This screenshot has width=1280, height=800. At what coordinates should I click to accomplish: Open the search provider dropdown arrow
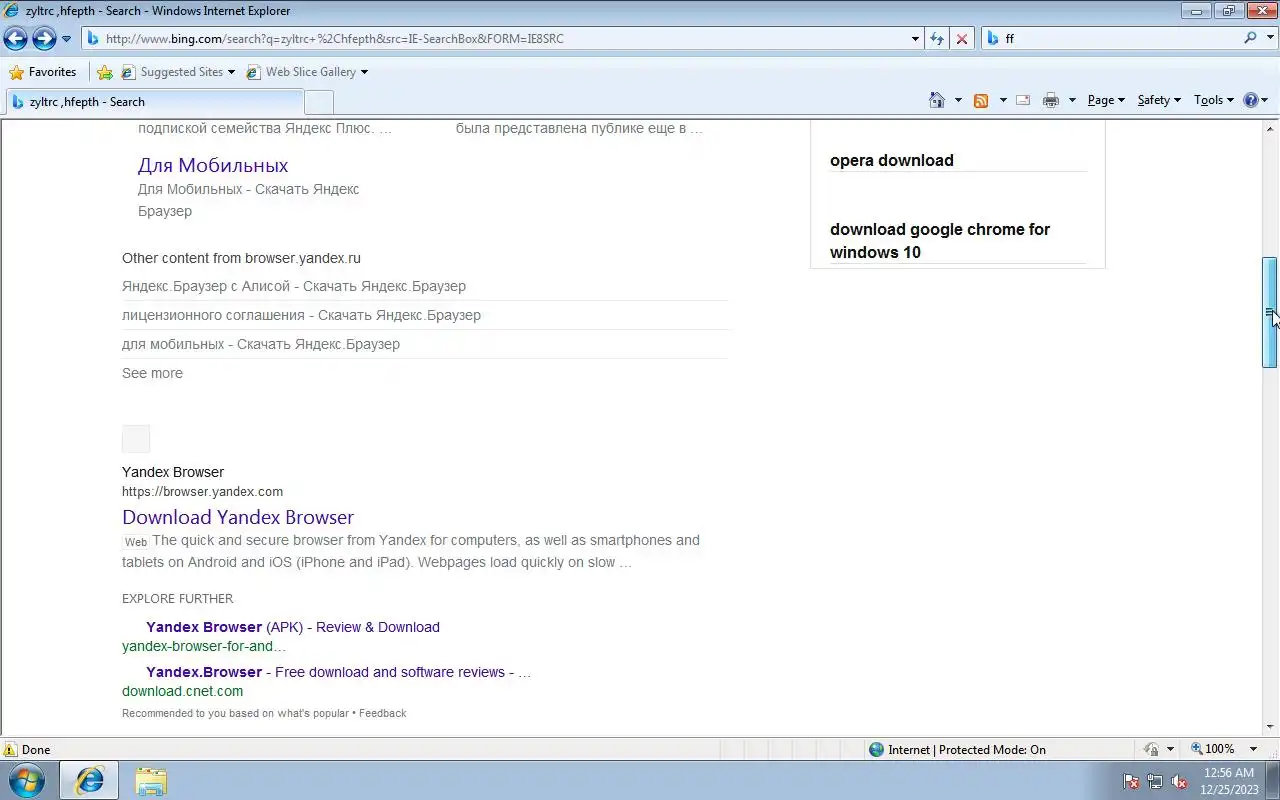point(1268,38)
